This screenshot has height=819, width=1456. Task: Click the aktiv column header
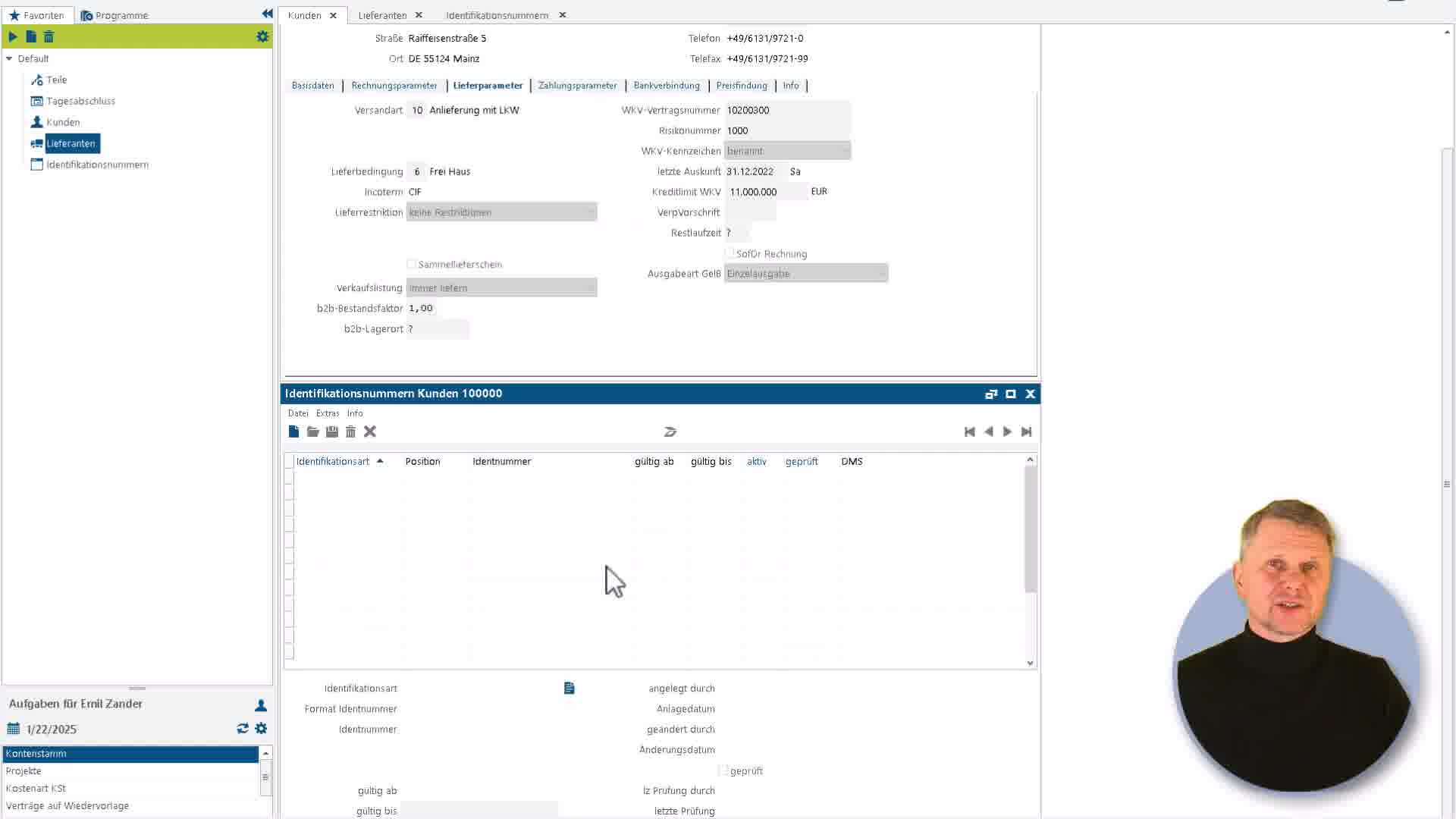point(756,461)
